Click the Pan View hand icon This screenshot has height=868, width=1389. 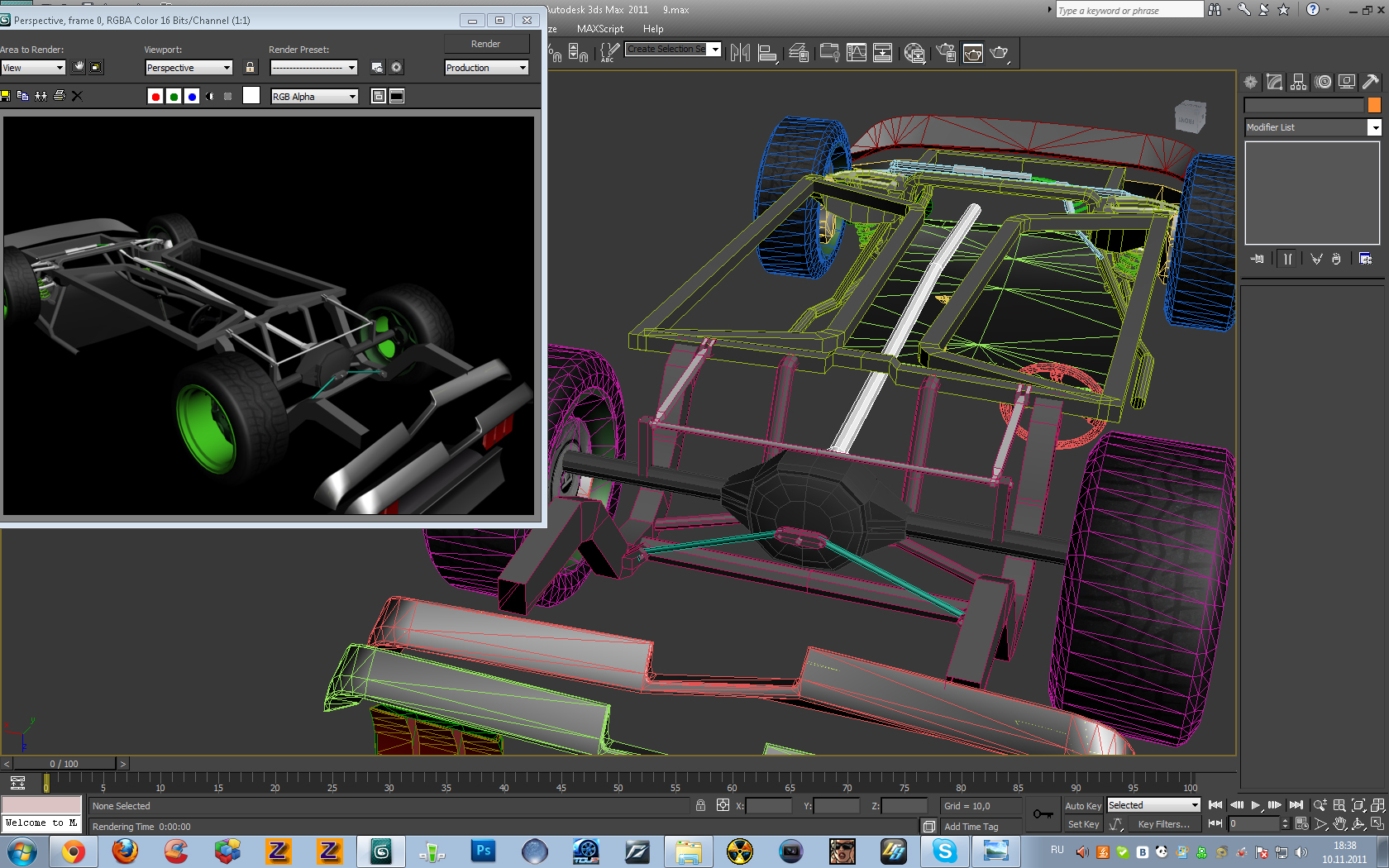1339,824
